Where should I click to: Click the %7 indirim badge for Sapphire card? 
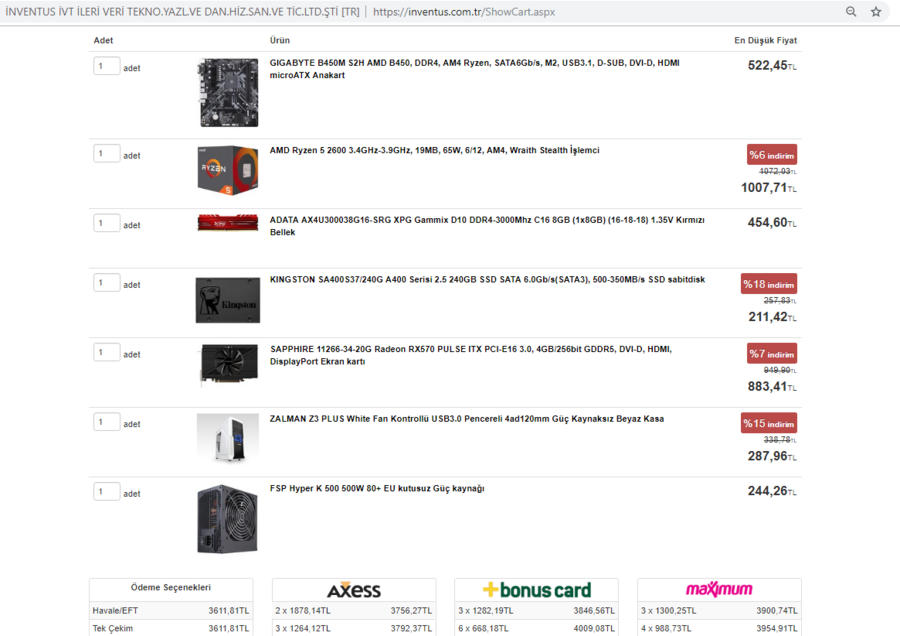click(771, 354)
